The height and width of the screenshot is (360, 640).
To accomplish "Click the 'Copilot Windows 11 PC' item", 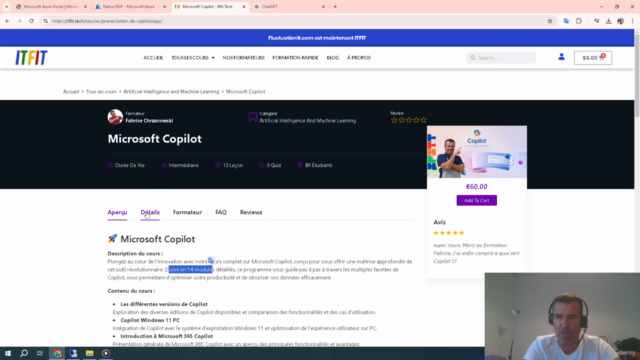I will click(x=150, y=320).
